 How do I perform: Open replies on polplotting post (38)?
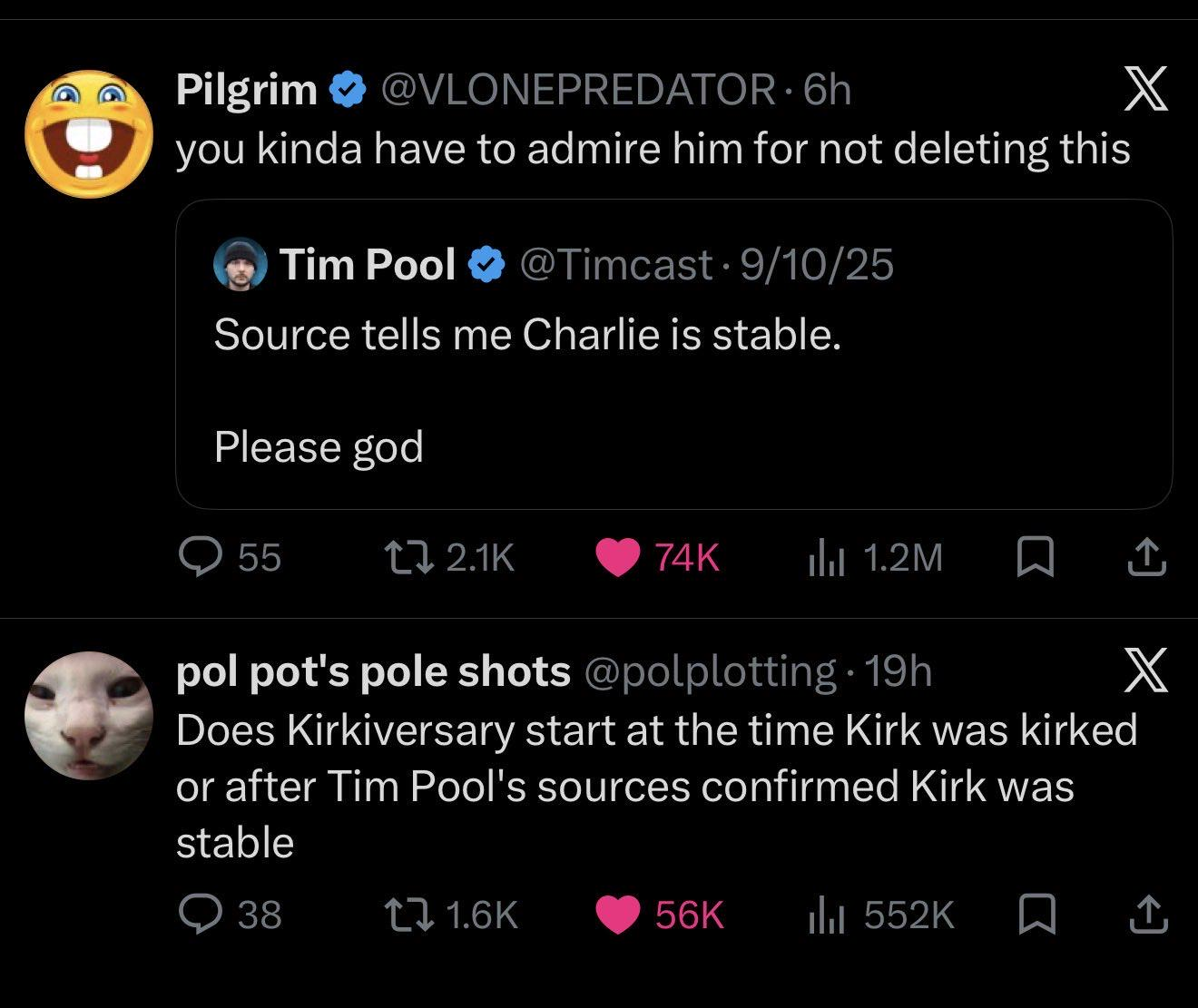(230, 914)
